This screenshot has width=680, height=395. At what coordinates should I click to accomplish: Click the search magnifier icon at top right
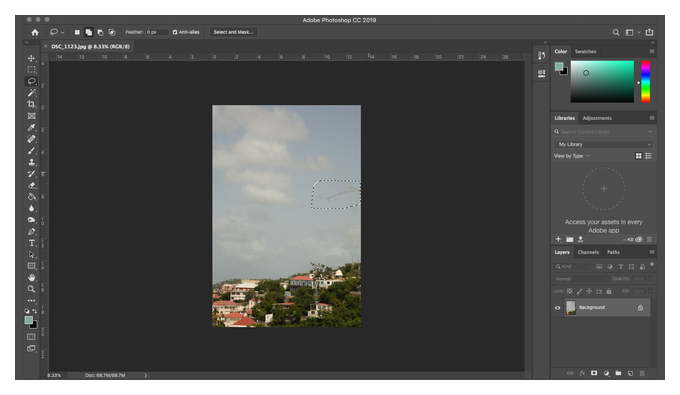(x=616, y=32)
